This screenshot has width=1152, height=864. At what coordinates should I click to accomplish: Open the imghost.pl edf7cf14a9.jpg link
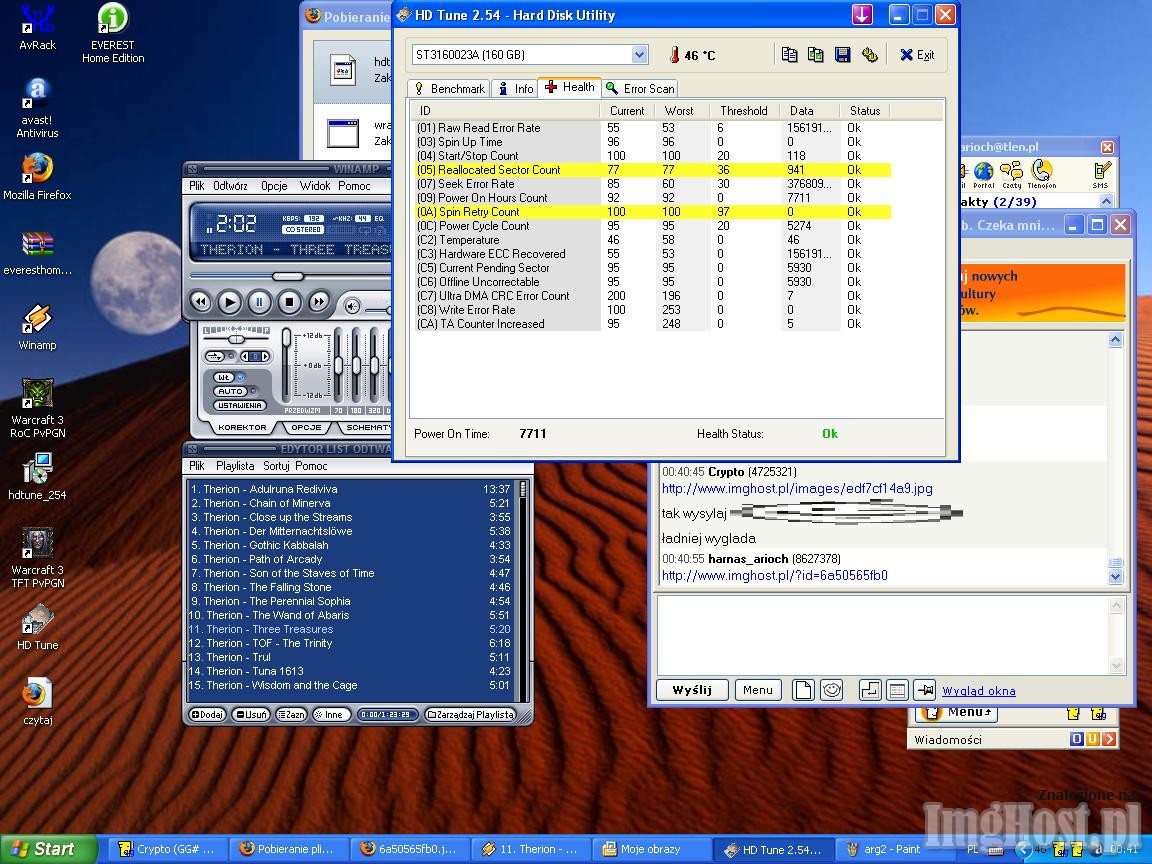point(797,489)
